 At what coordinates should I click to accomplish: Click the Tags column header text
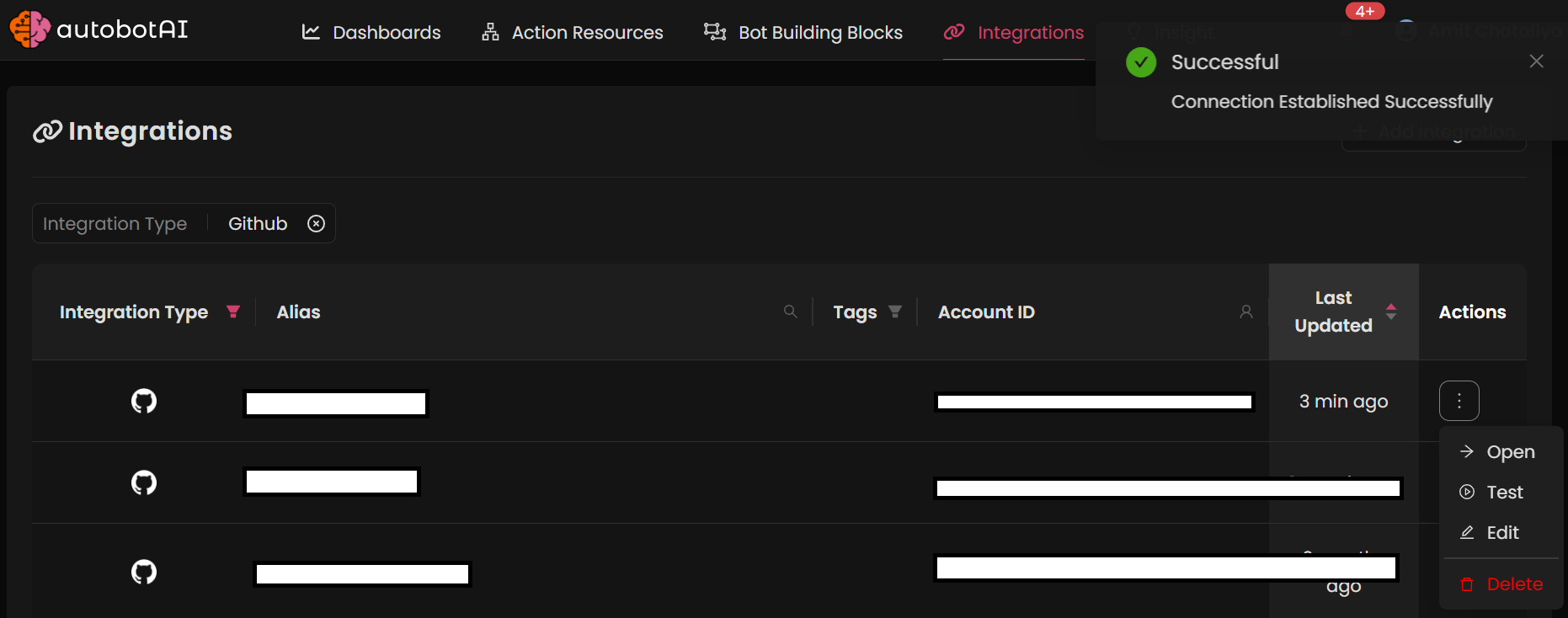[x=855, y=312]
